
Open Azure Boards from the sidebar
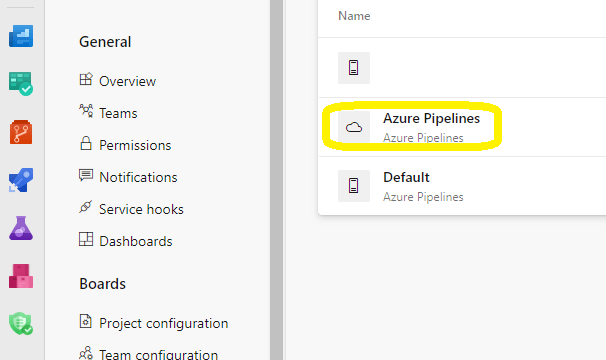[21, 84]
